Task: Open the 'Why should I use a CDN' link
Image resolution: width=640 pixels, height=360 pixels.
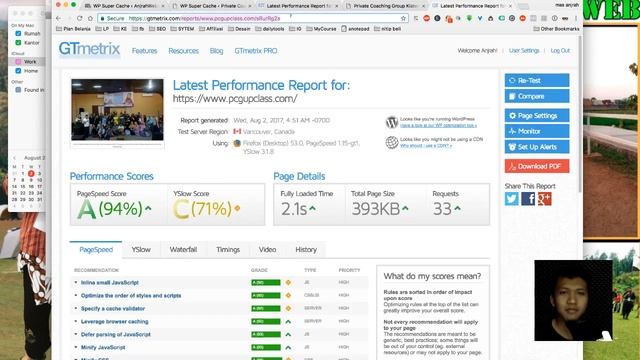Action: [x=426, y=145]
